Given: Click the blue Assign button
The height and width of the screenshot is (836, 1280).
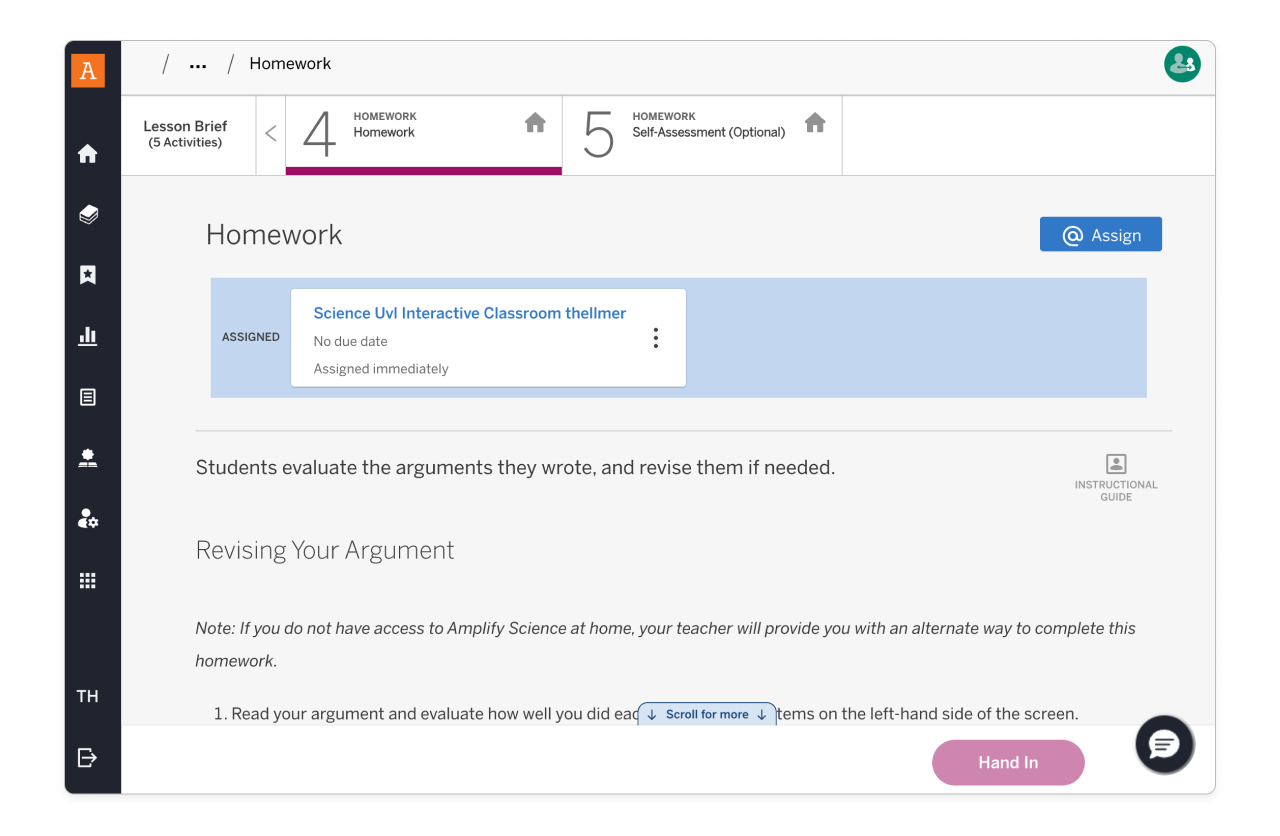Looking at the screenshot, I should (1100, 235).
